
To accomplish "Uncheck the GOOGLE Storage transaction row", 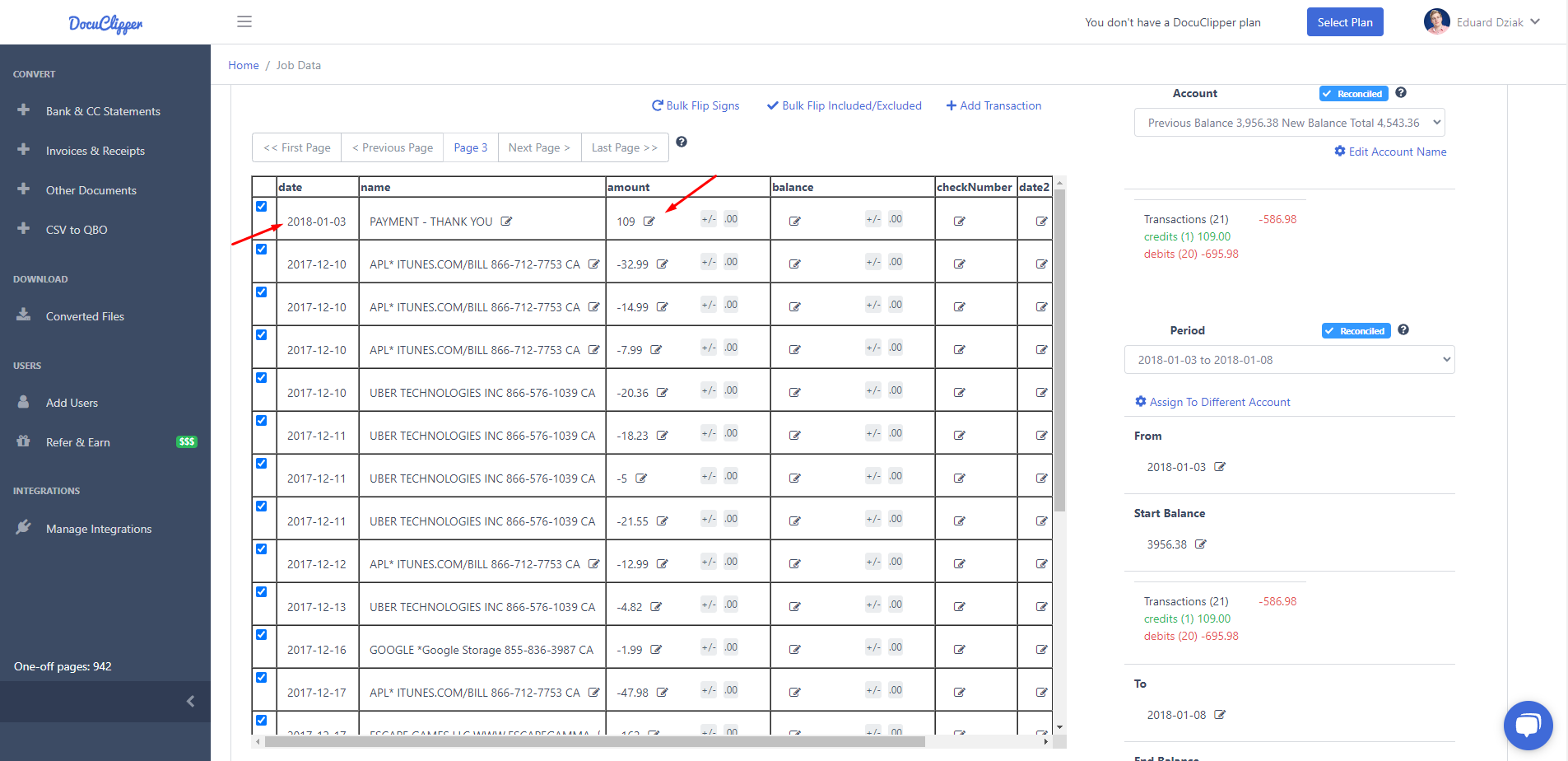I will (262, 634).
